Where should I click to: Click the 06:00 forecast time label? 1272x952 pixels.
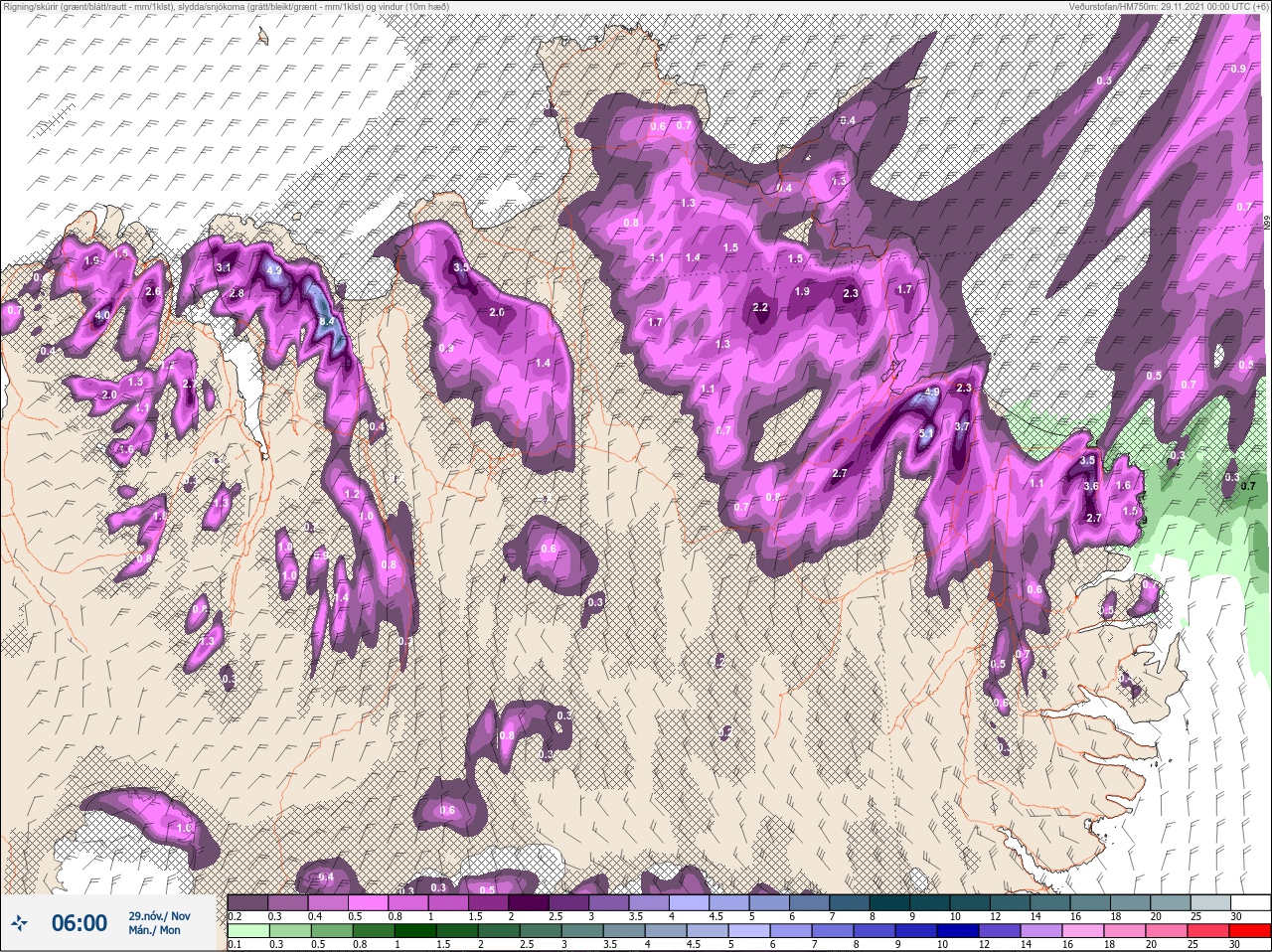(x=79, y=923)
